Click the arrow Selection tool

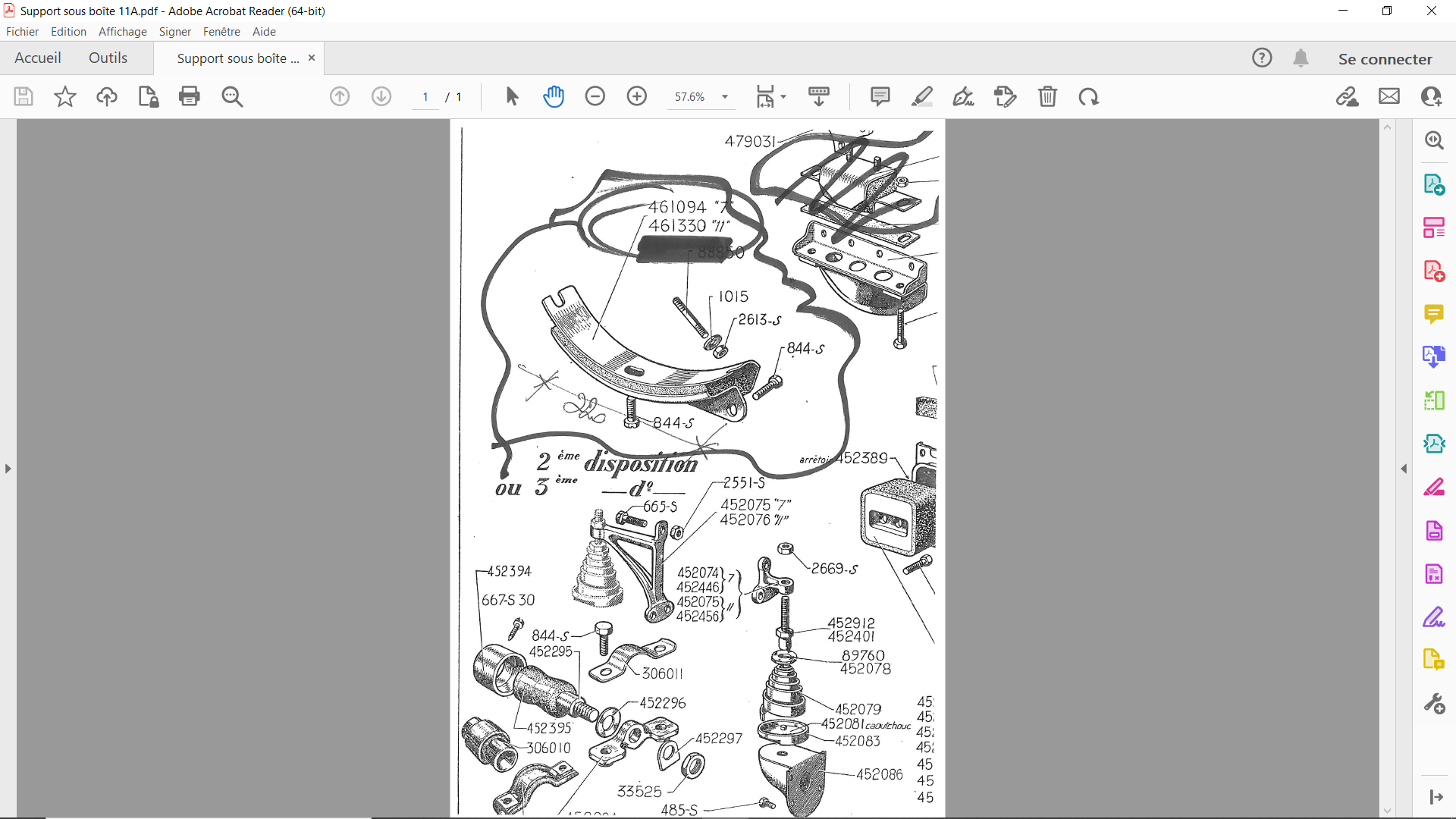point(512,96)
